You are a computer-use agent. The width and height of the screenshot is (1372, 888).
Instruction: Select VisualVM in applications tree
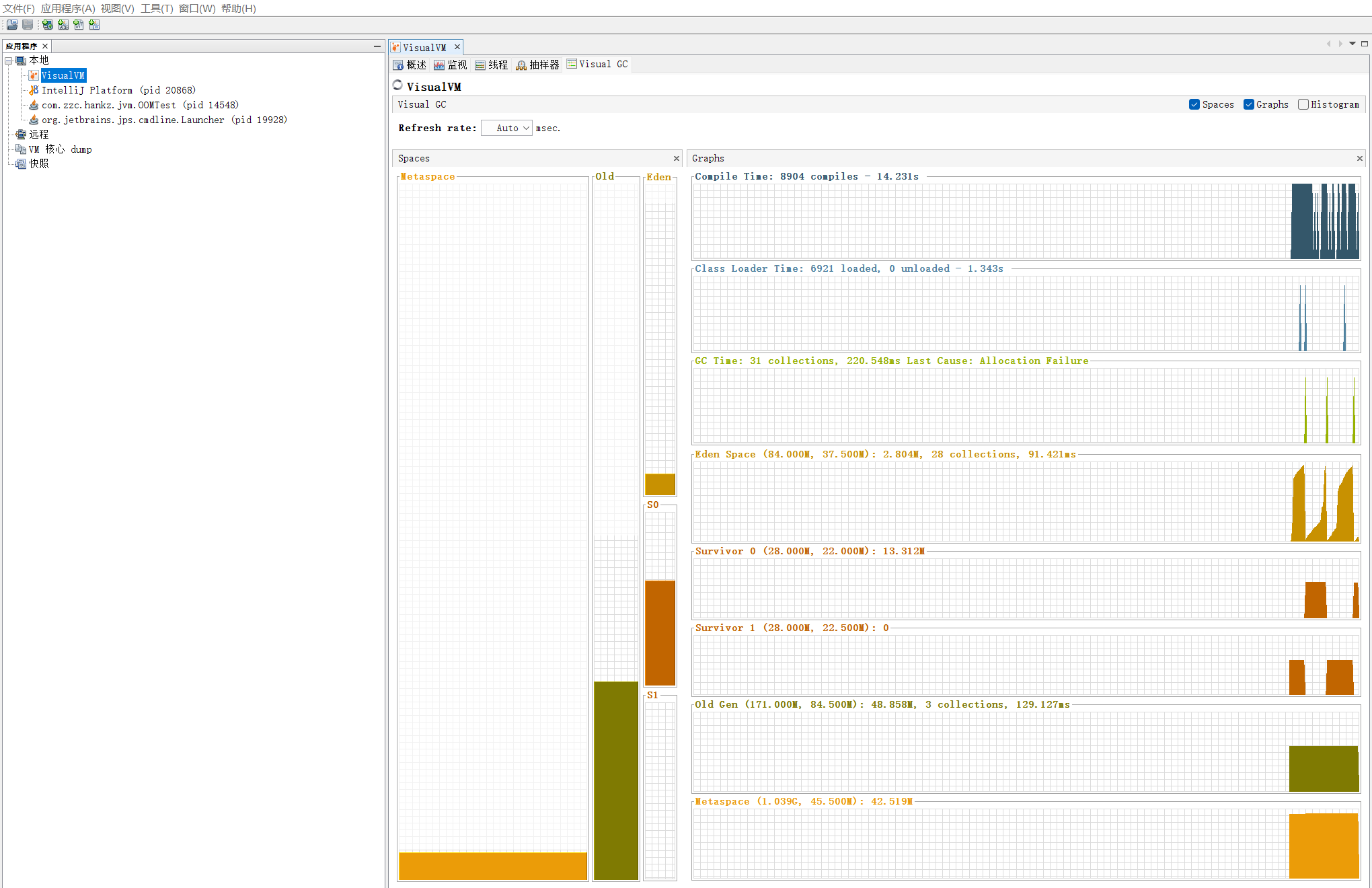coord(63,75)
